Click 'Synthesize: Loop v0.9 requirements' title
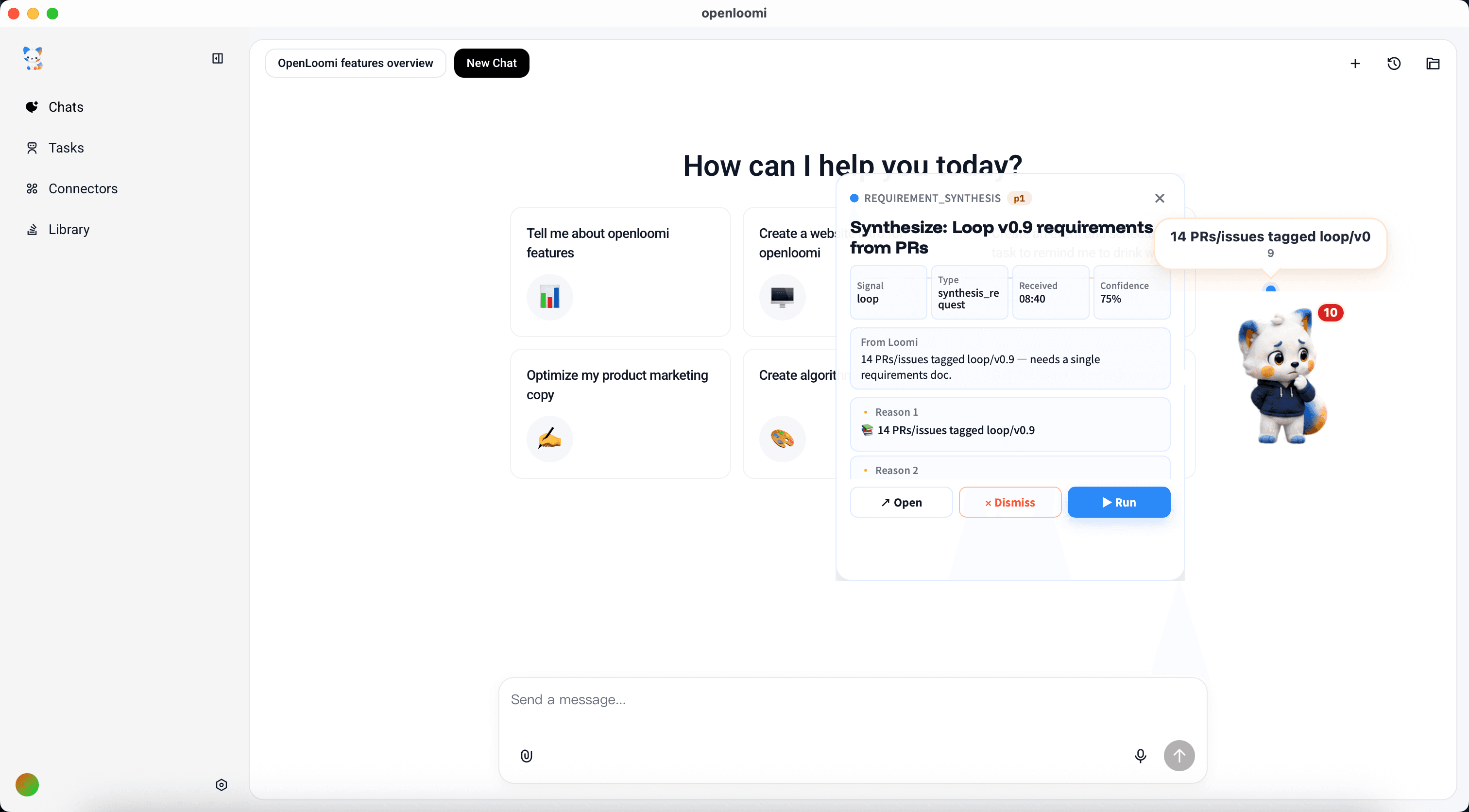This screenshot has width=1469, height=812. 1001,237
